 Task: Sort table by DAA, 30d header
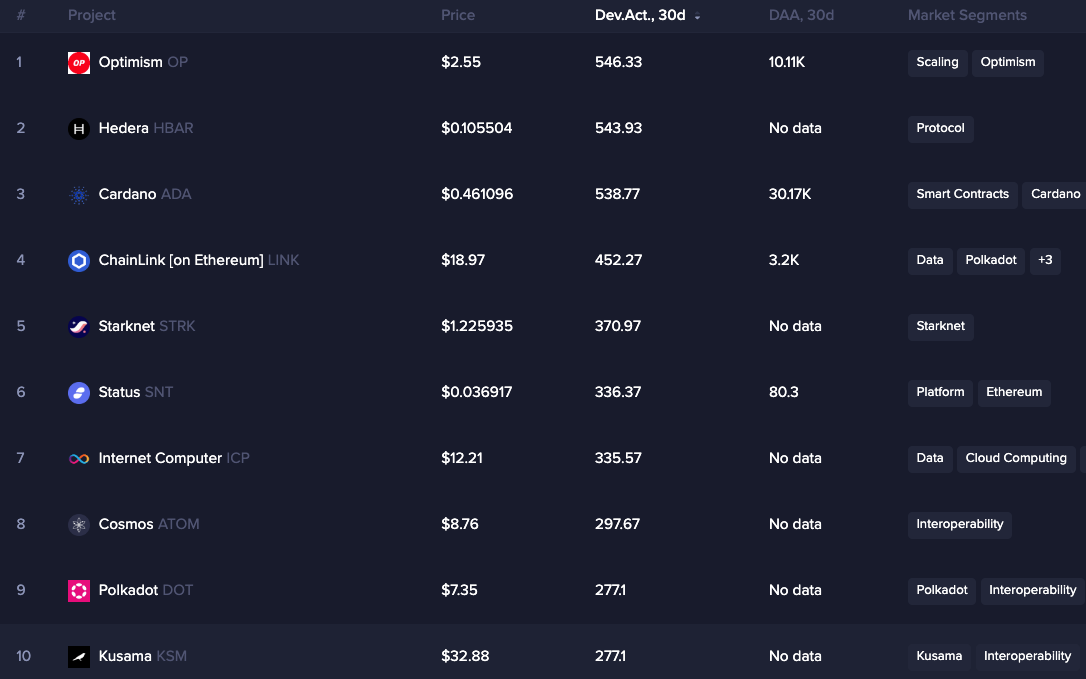[x=801, y=15]
